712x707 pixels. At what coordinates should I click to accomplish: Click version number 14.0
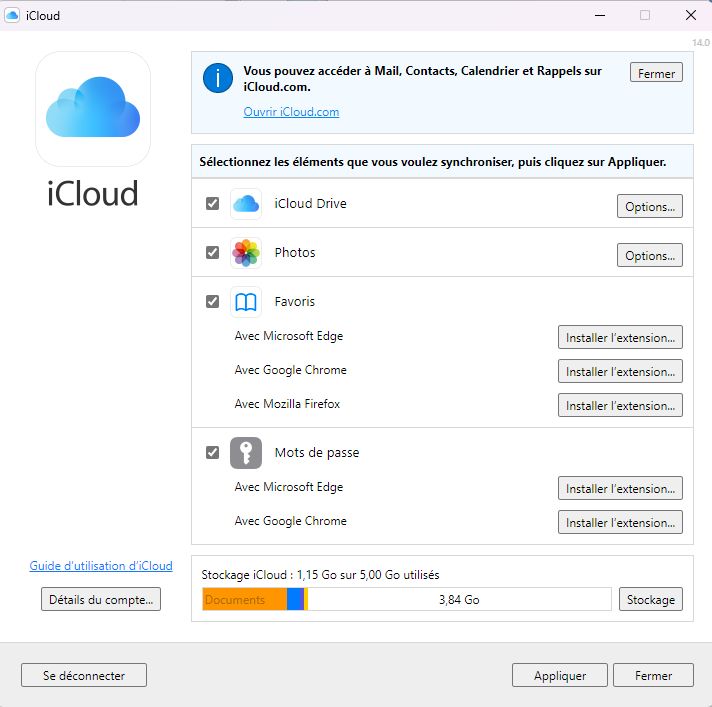click(701, 42)
